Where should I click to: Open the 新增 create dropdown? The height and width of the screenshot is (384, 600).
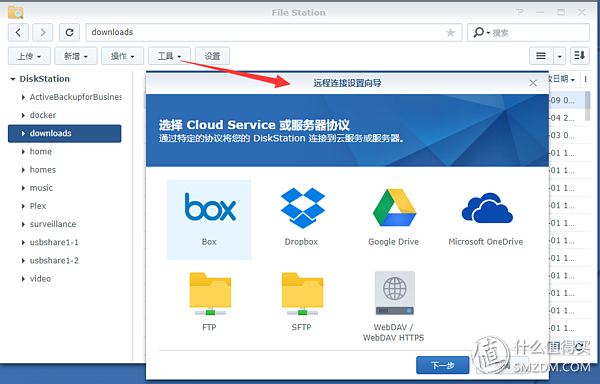tap(76, 56)
